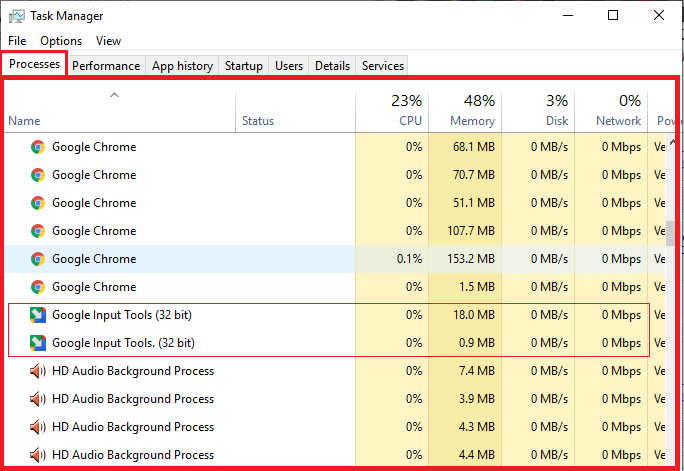
Task: Click Google Input Tools icon, 0.9 MB row
Action: tap(38, 343)
